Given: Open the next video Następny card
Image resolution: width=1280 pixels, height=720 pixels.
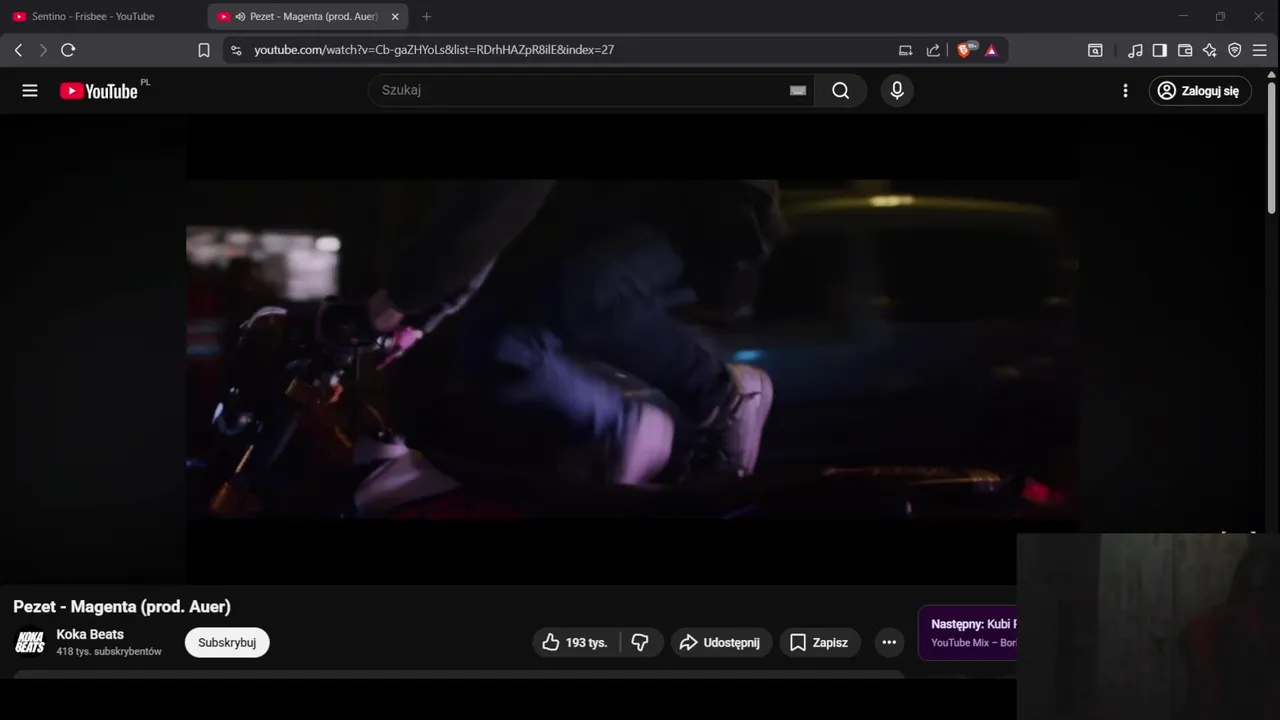Looking at the screenshot, I should tap(967, 633).
